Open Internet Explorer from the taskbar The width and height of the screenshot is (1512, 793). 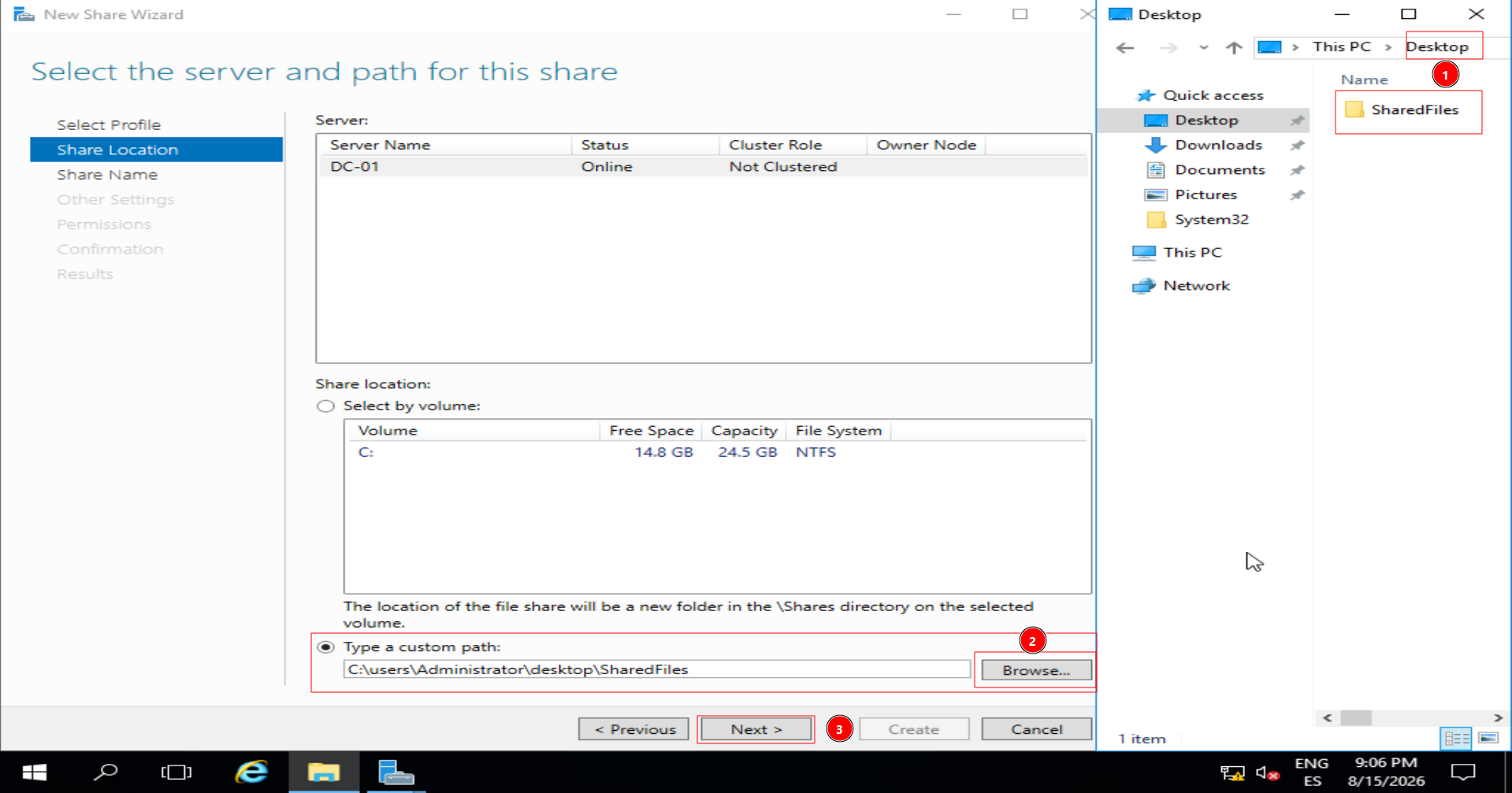(x=251, y=772)
